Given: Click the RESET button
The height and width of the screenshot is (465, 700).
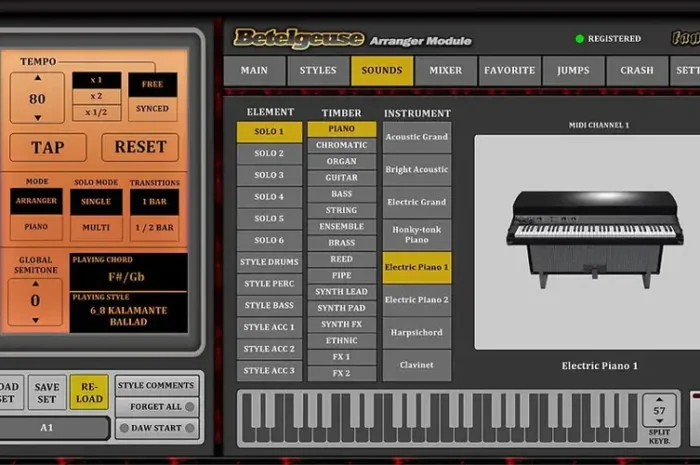Looking at the screenshot, I should pyautogui.click(x=140, y=147).
